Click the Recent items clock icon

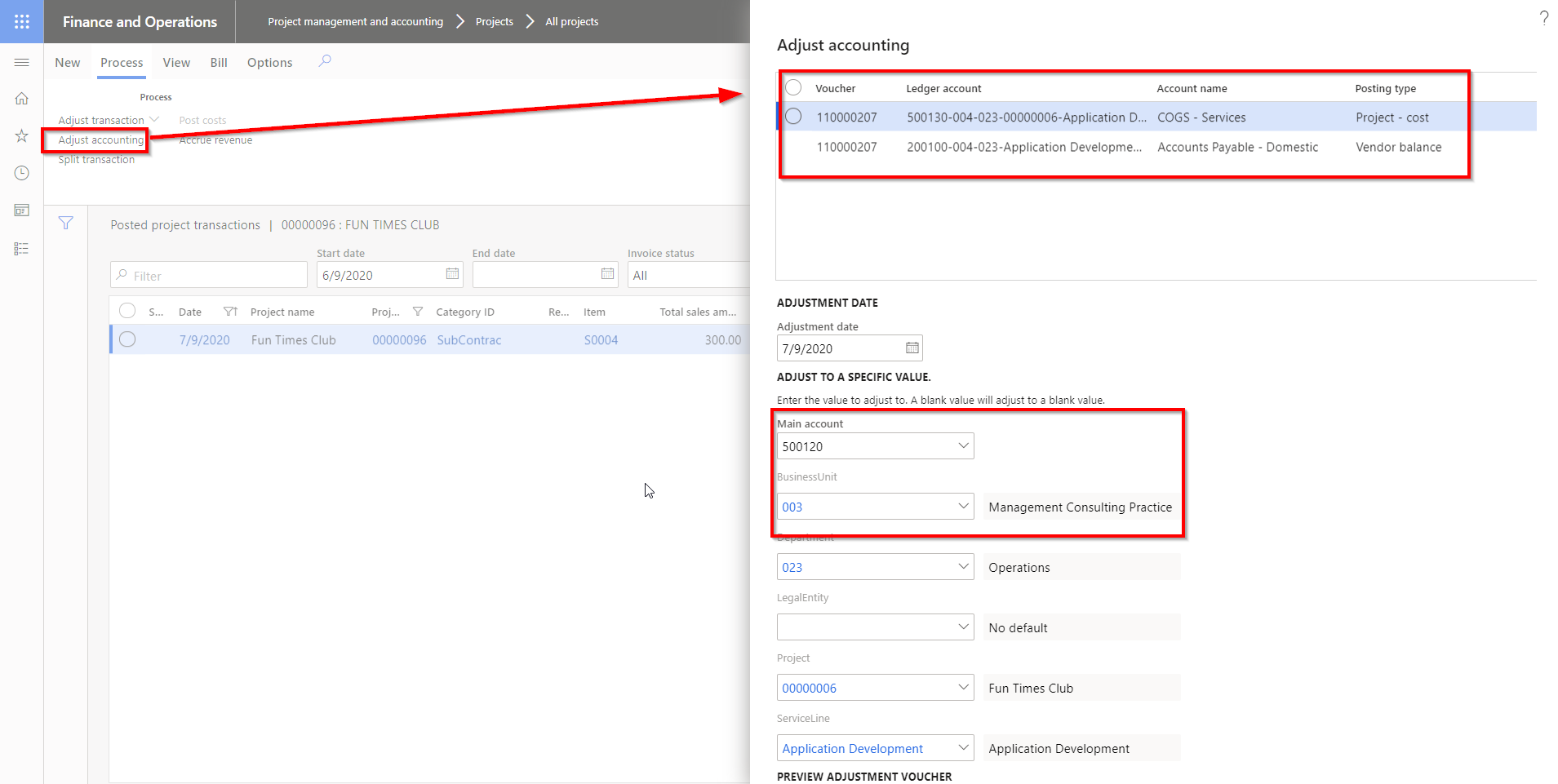pyautogui.click(x=21, y=173)
